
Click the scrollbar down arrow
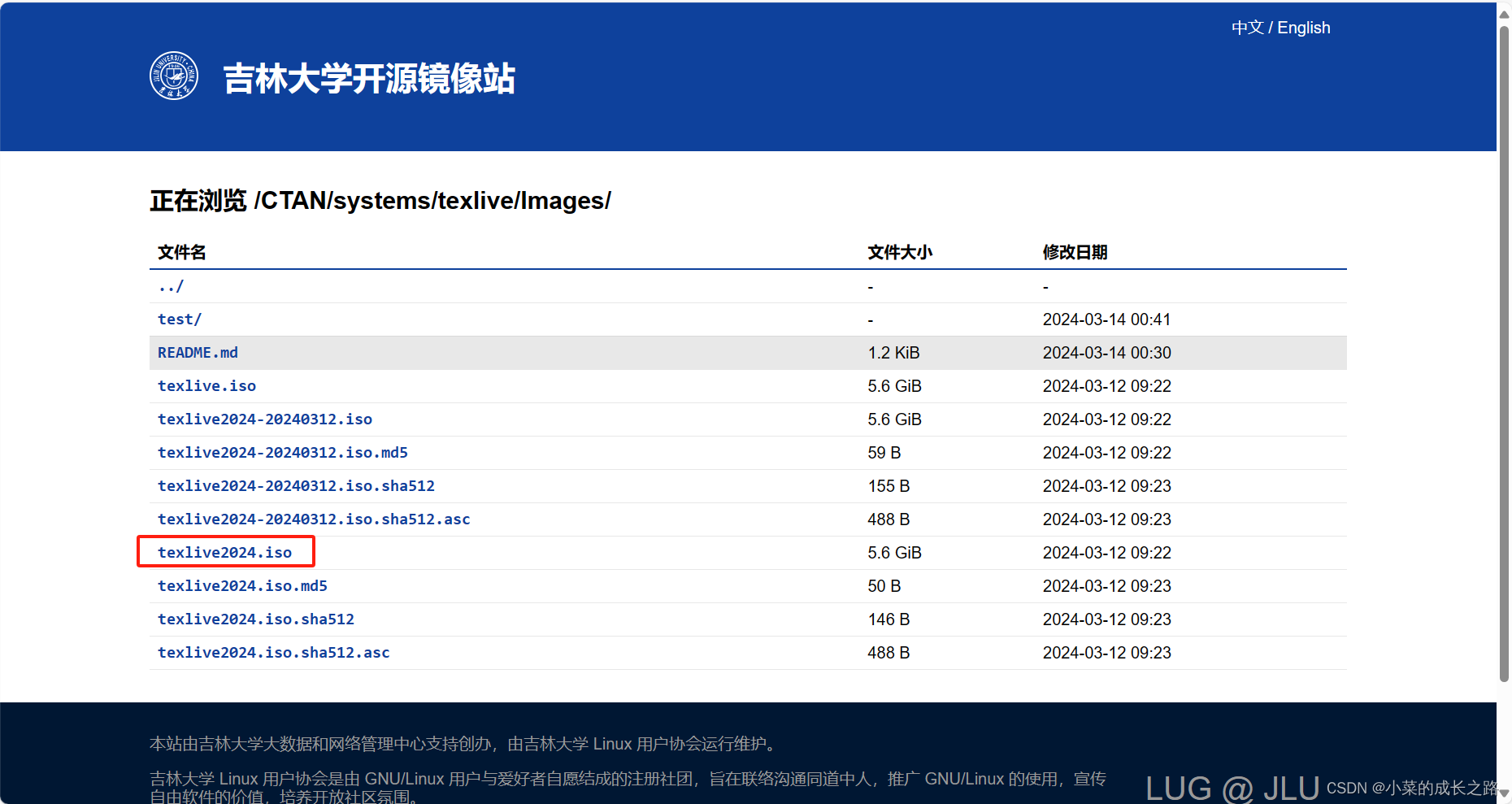1504,793
